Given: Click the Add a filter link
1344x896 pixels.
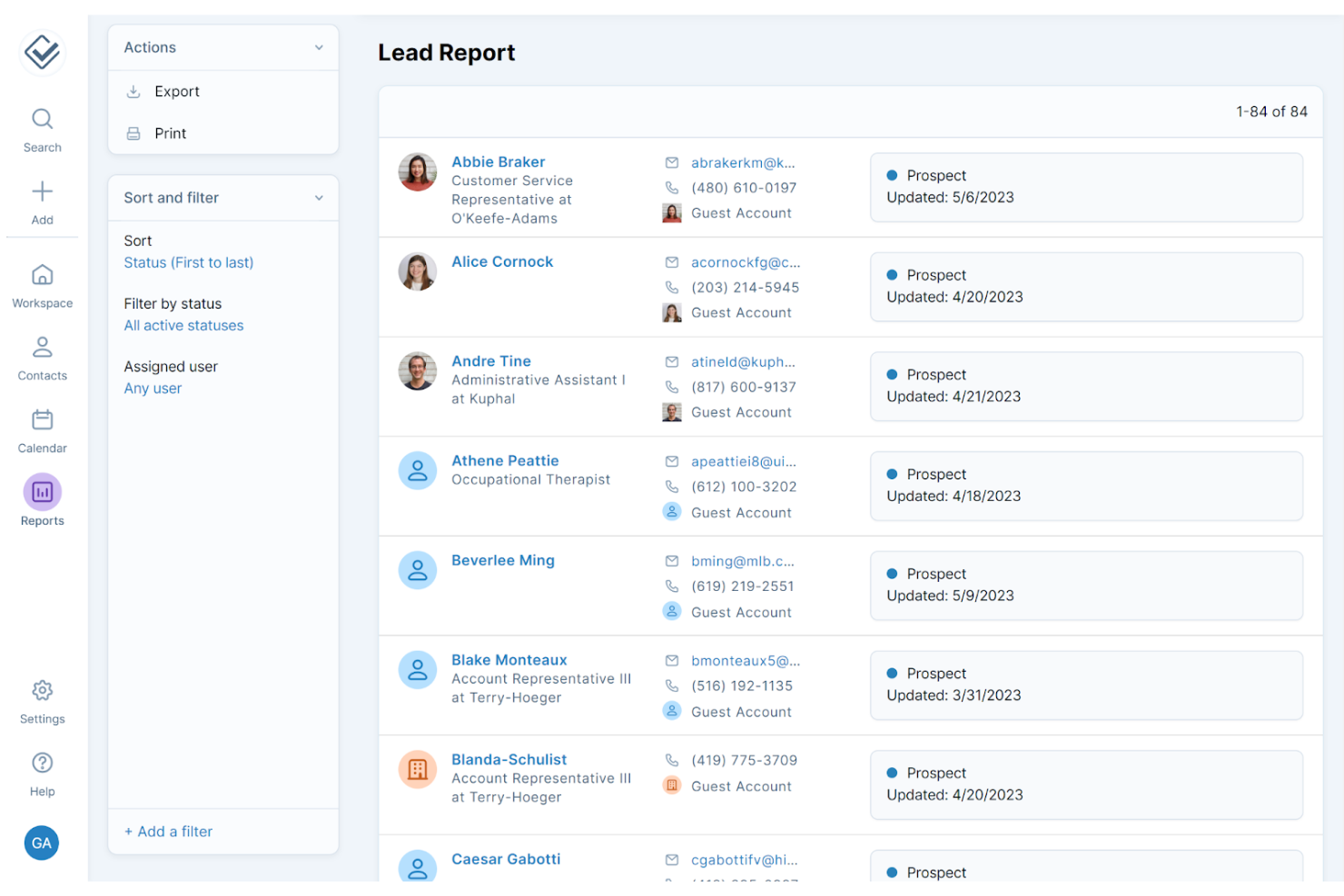Looking at the screenshot, I should point(168,831).
